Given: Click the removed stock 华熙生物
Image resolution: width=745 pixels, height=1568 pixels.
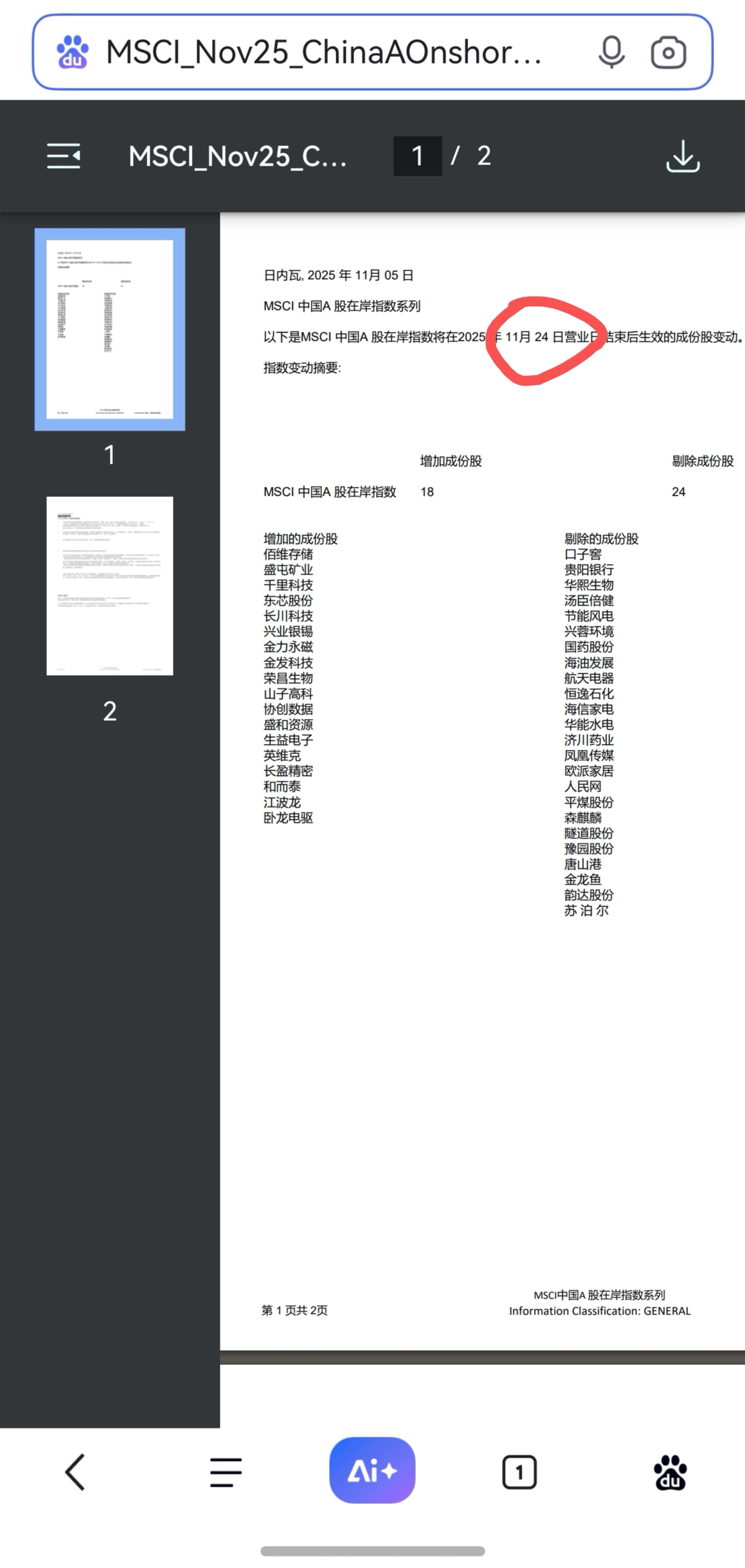Looking at the screenshot, I should pyautogui.click(x=589, y=585).
